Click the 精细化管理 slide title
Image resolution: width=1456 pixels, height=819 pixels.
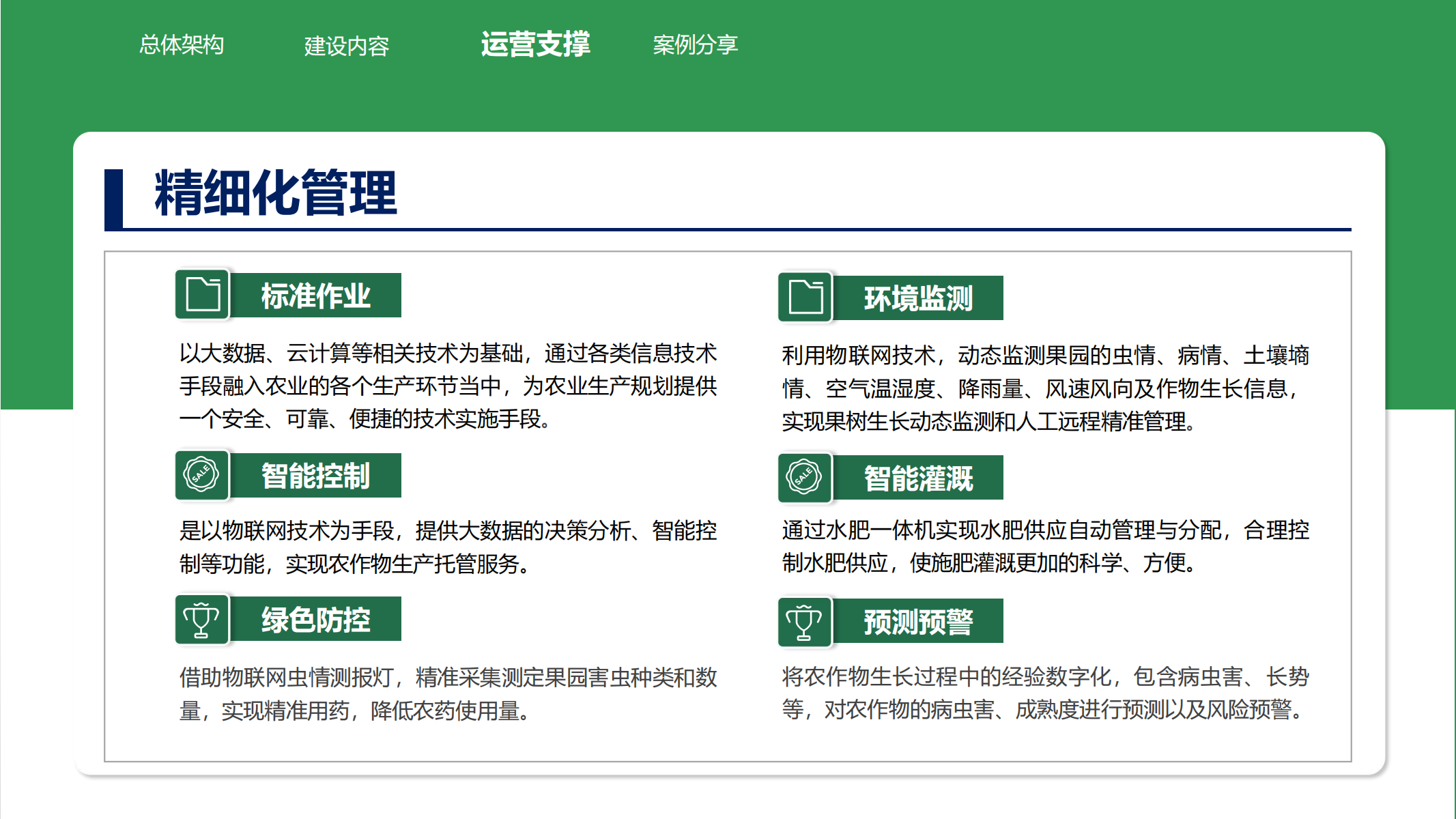[275, 194]
